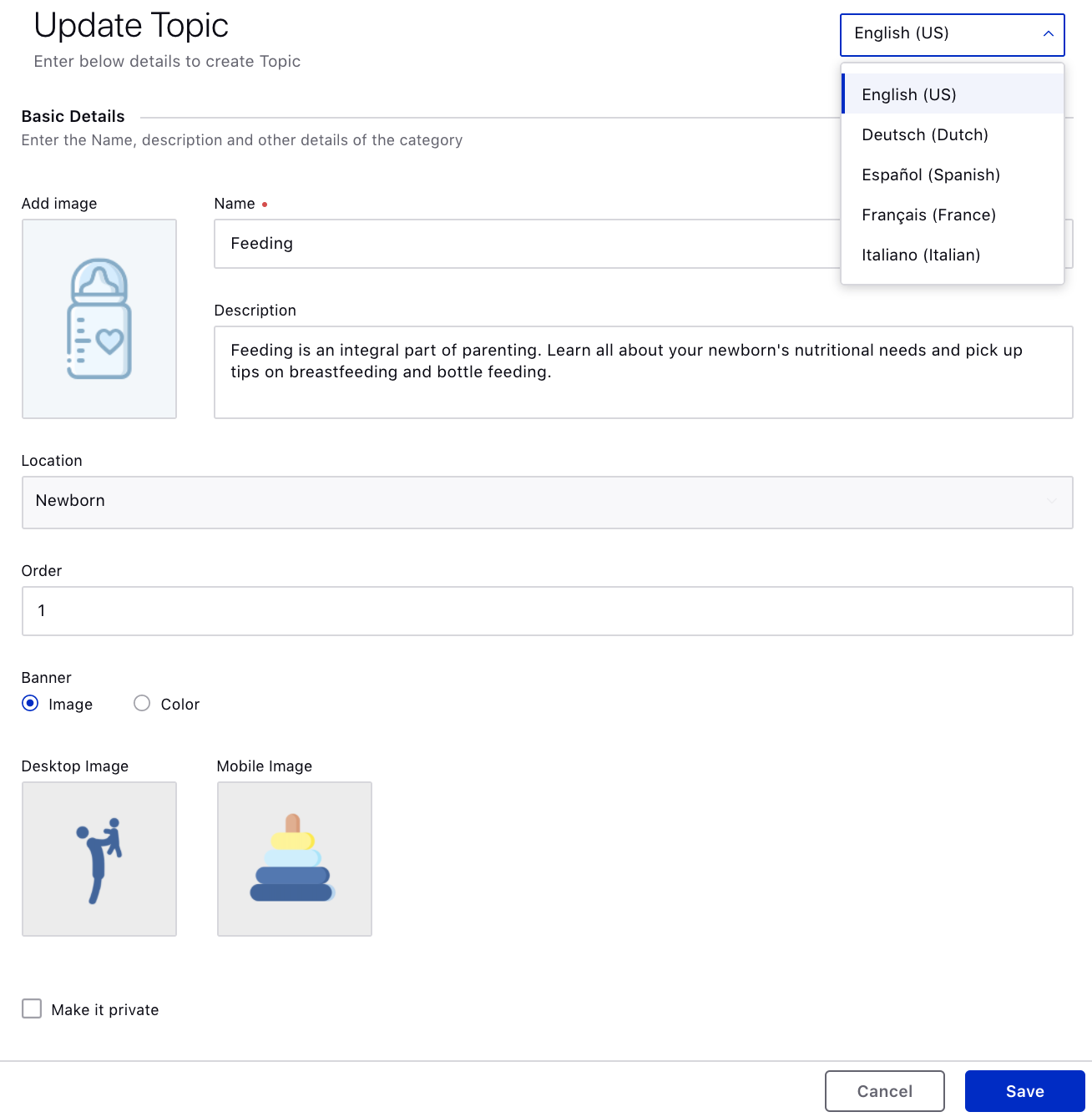1092x1117 pixels.
Task: Click the Order input field
Action: (x=548, y=611)
